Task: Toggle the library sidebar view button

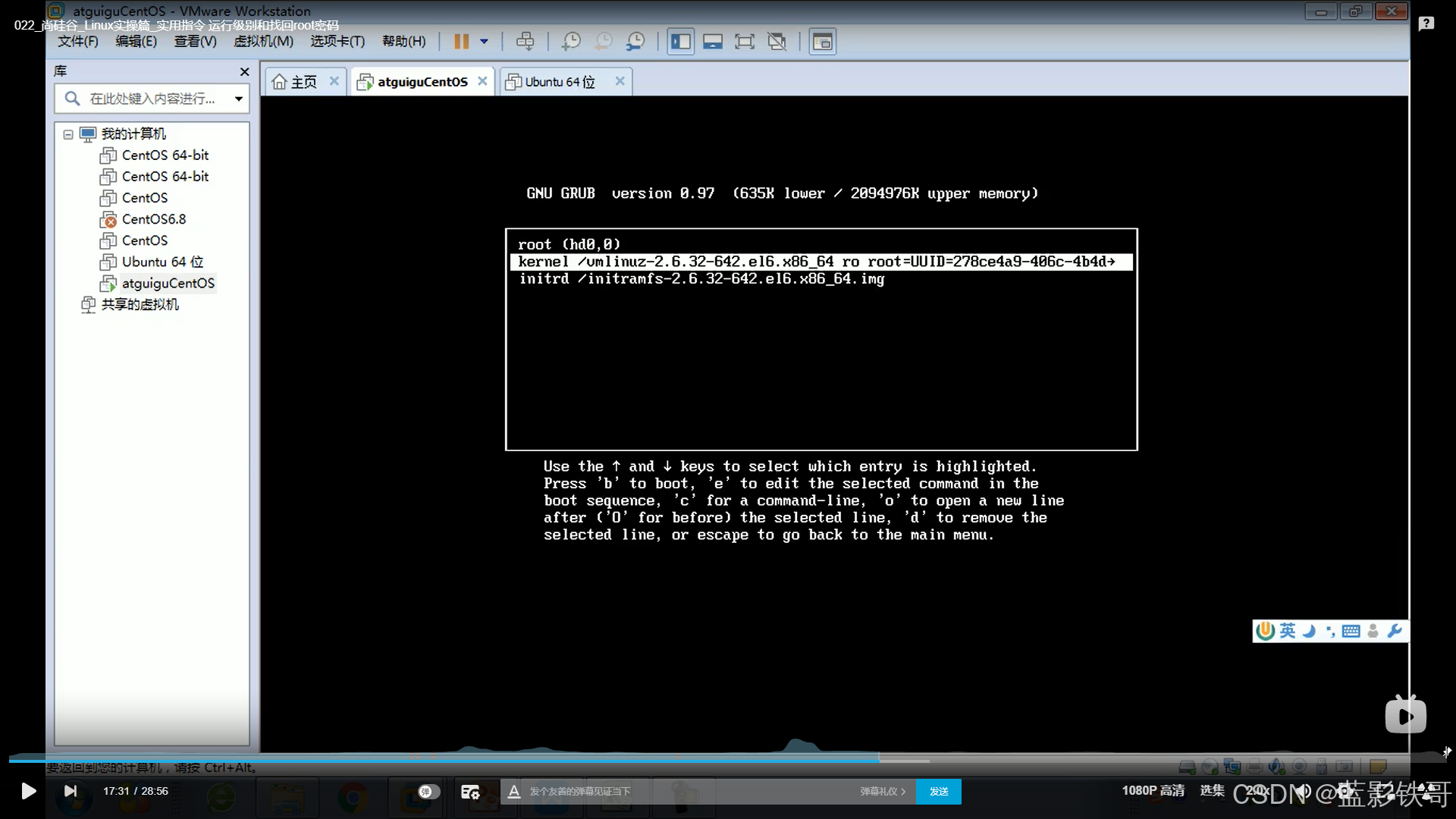Action: coord(680,42)
